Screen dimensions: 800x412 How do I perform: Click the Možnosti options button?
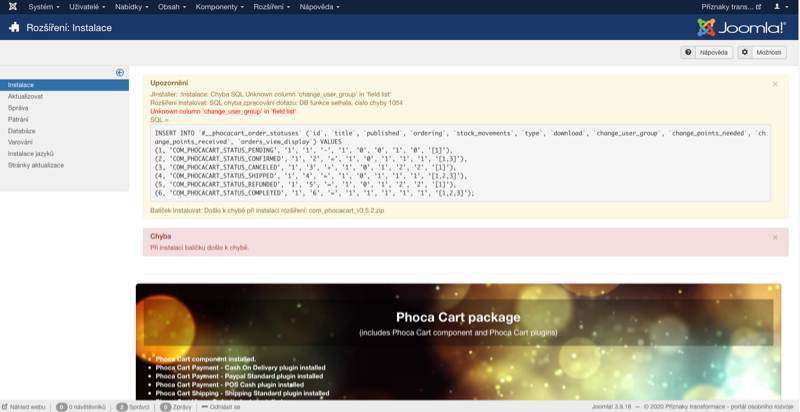(762, 53)
